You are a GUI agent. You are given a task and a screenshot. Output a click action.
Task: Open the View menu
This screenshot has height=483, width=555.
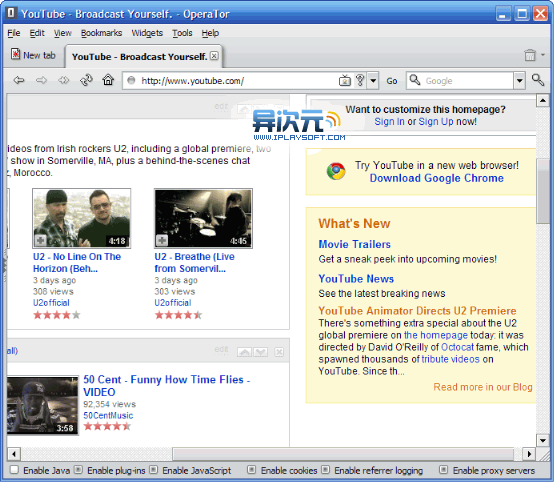(63, 33)
